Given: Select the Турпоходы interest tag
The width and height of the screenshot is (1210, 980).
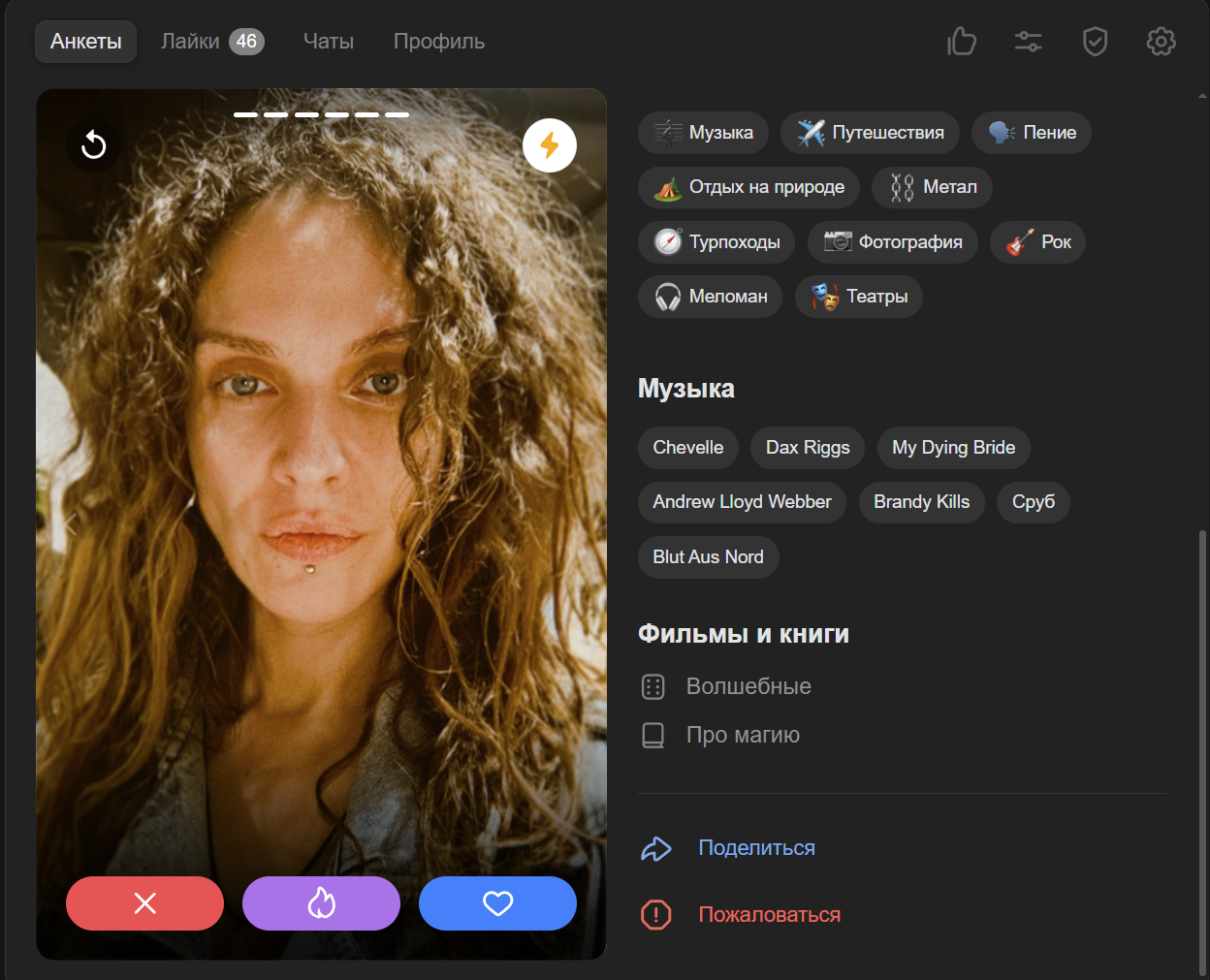Looking at the screenshot, I should (716, 242).
